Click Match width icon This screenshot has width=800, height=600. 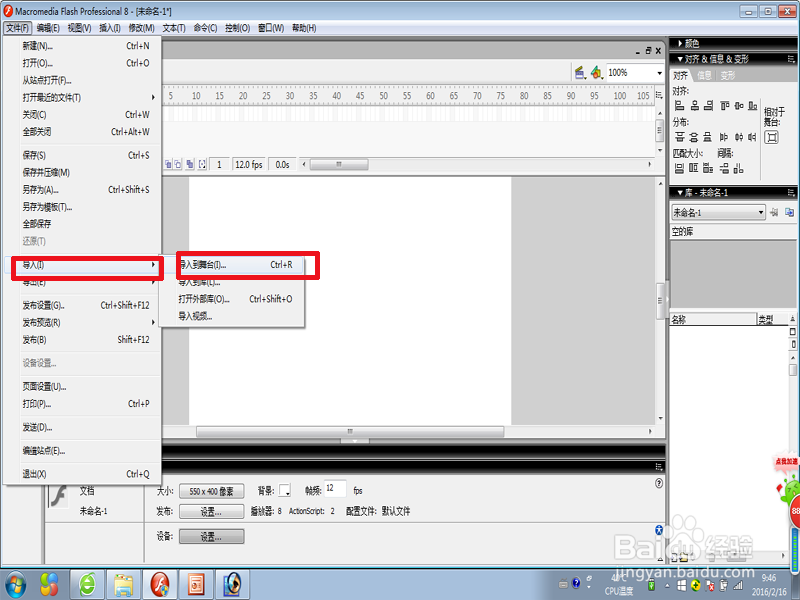click(679, 168)
